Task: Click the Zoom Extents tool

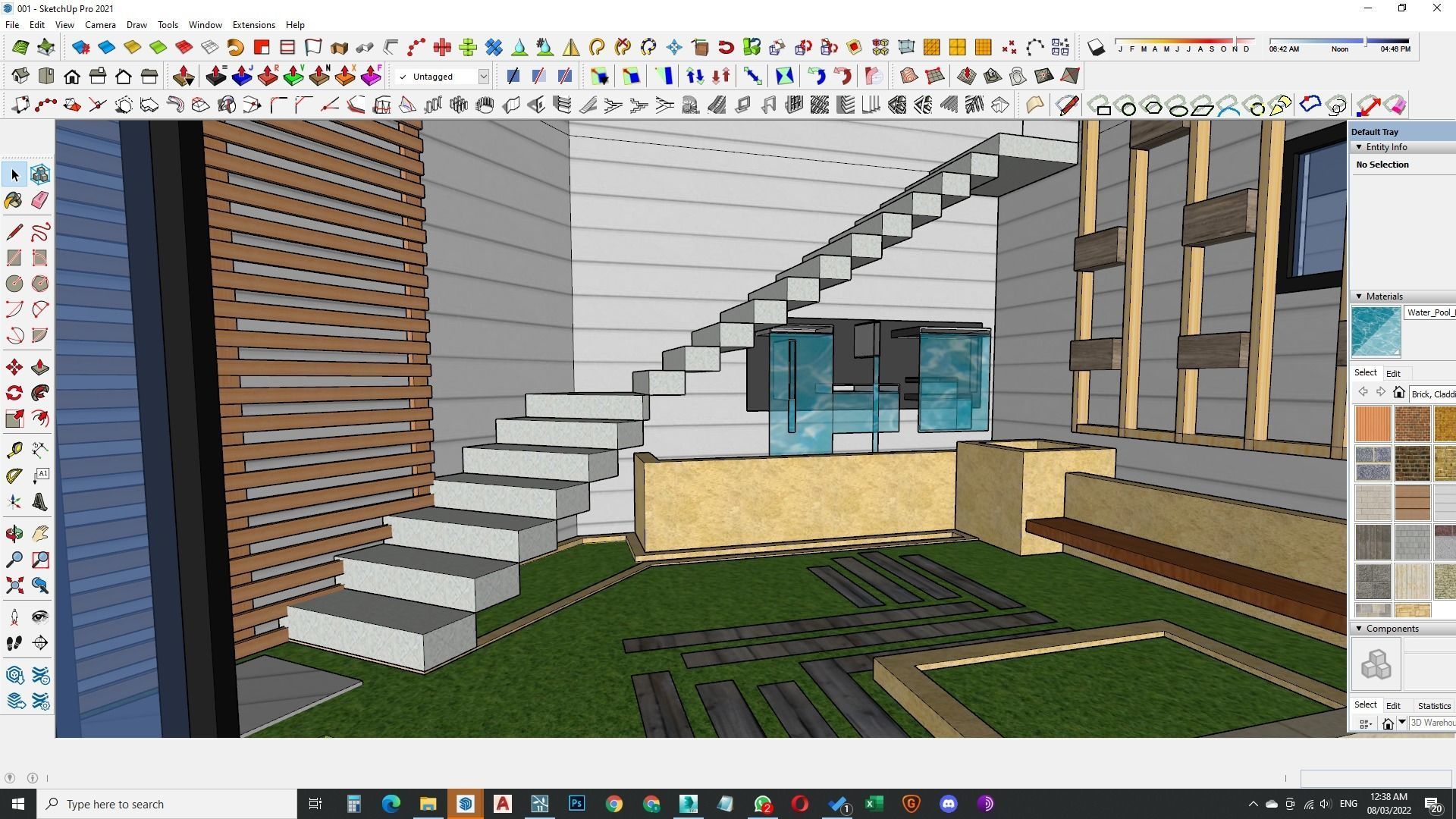Action: point(14,585)
